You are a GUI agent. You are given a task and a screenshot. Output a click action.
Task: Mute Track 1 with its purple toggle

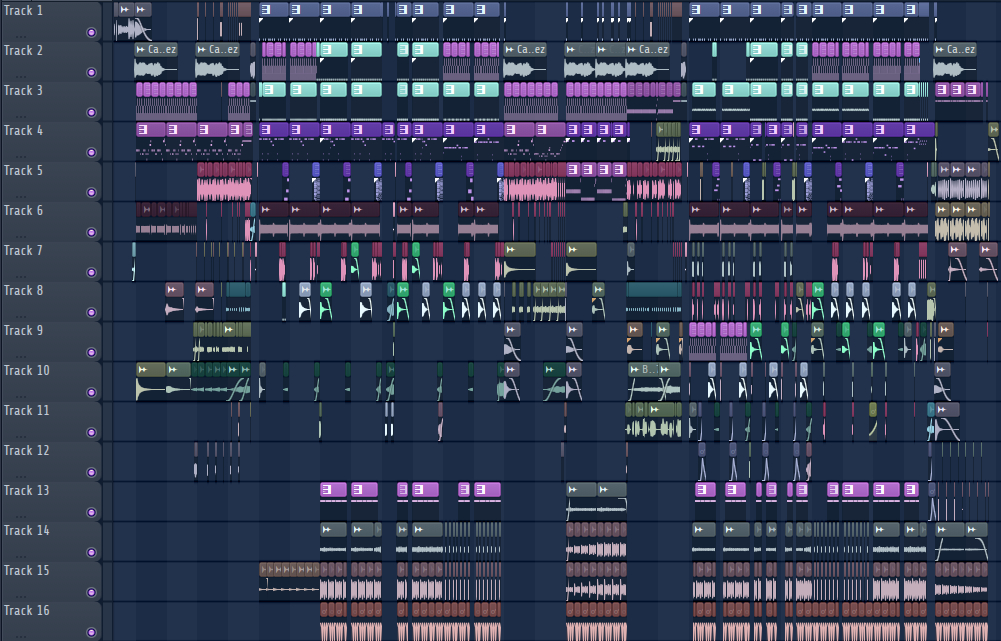[91, 32]
